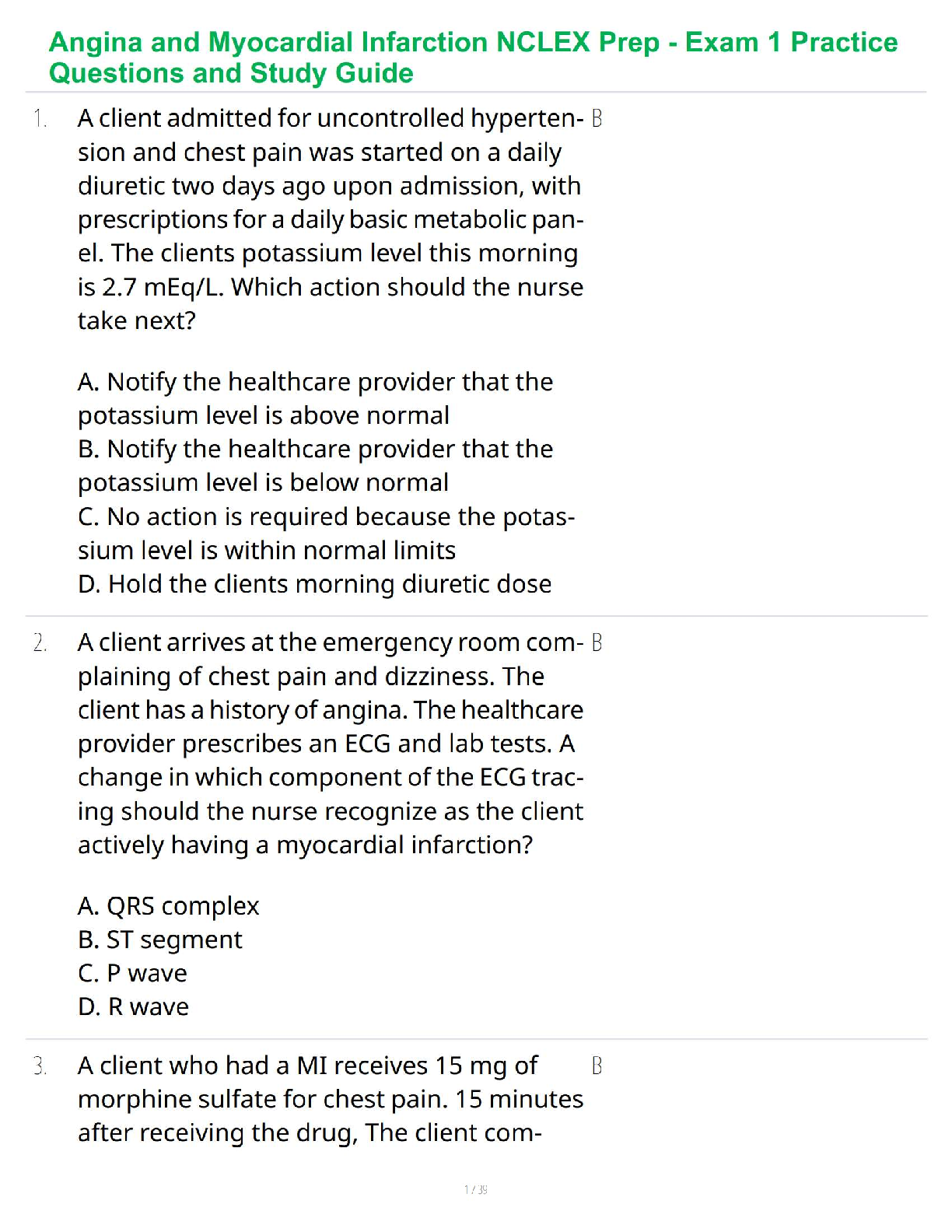Click the answer letter B beside question 3
Screen dimensions: 952x1232
tap(597, 1066)
